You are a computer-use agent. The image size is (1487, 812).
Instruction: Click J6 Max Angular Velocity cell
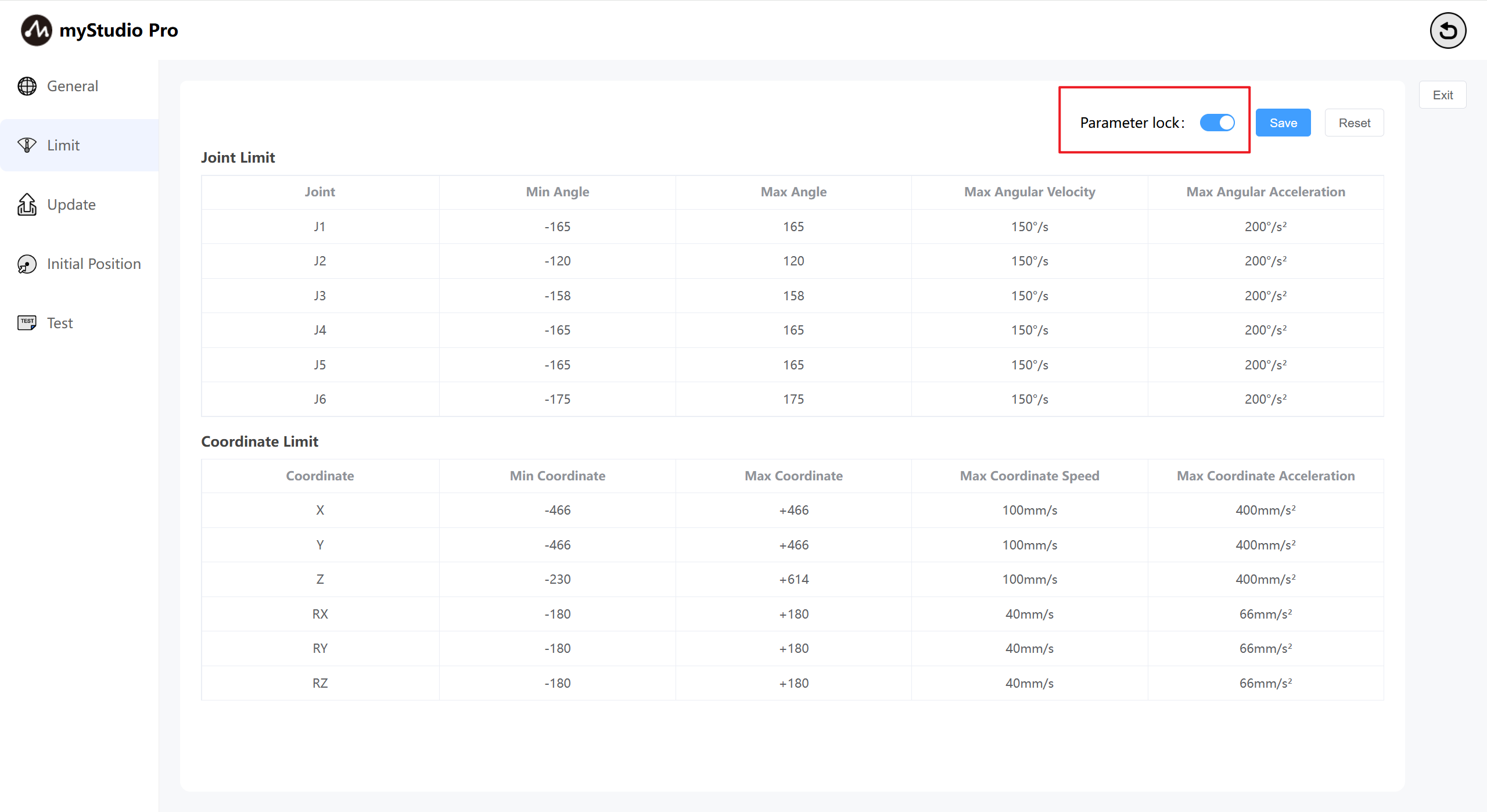1029,399
